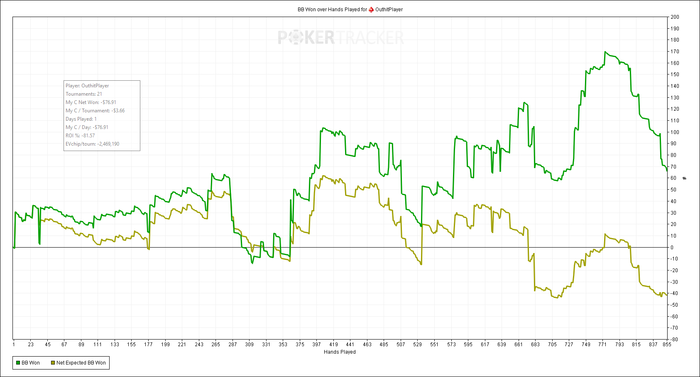Click y-axis value -80
700x377 pixels.
pyautogui.click(x=675, y=339)
